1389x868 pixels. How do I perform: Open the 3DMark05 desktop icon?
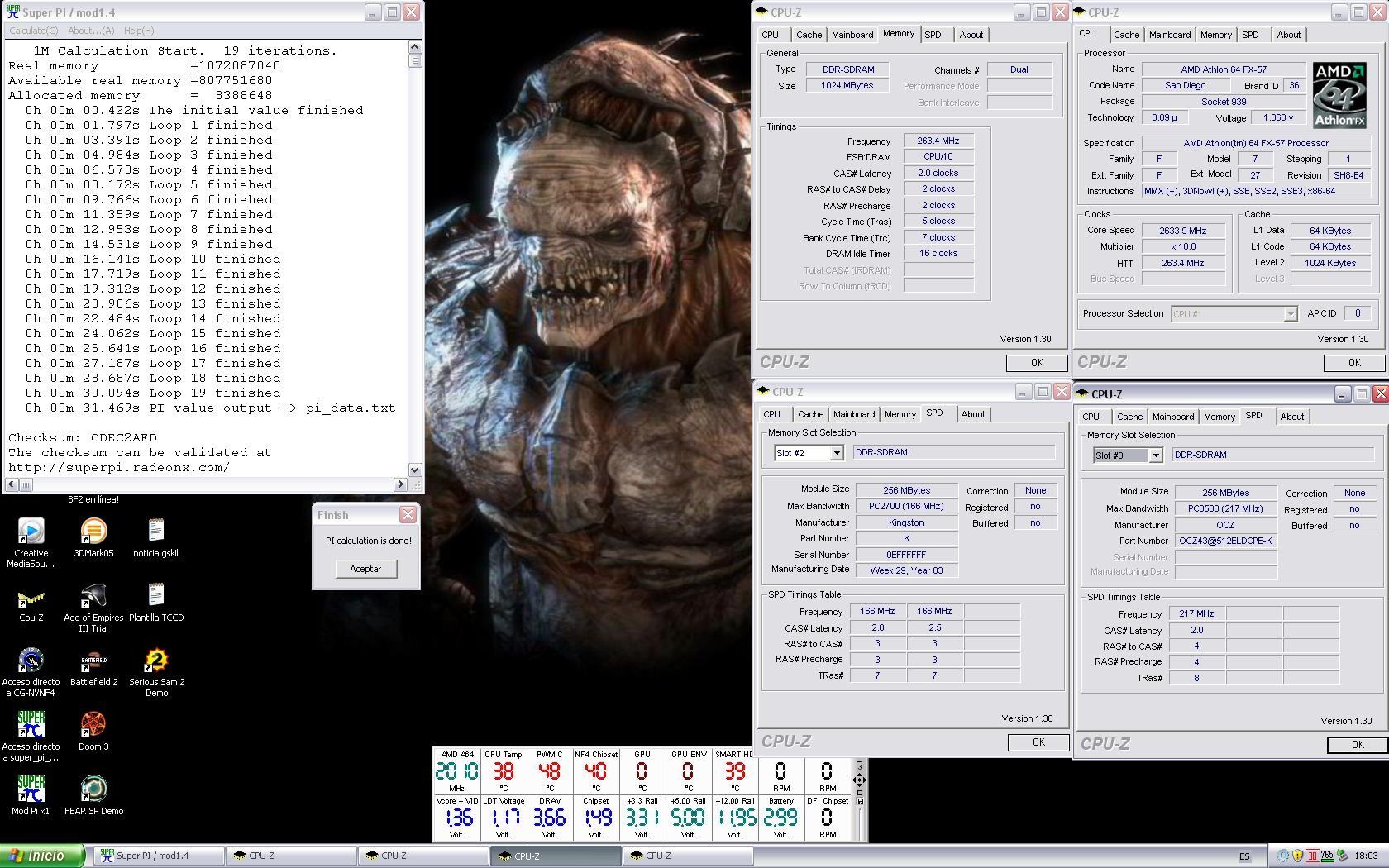pos(93,532)
